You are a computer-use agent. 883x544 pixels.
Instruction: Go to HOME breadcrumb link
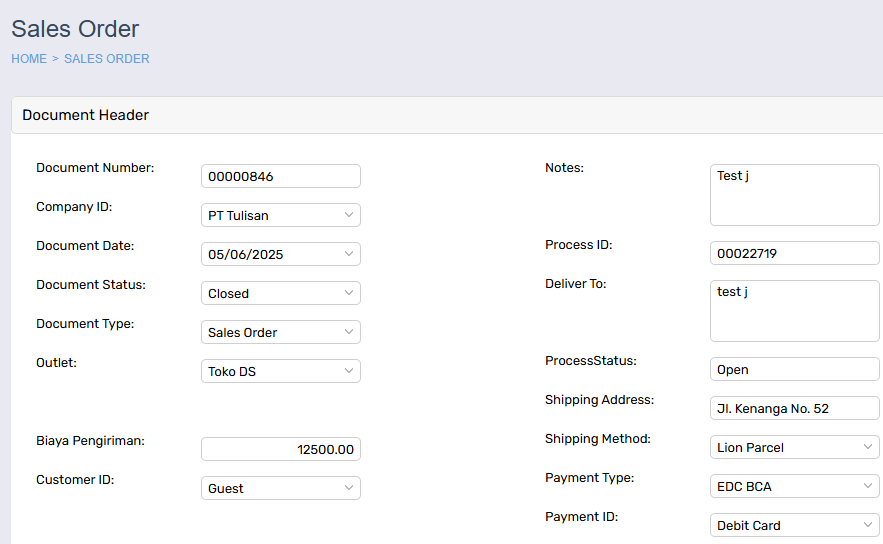tap(29, 59)
